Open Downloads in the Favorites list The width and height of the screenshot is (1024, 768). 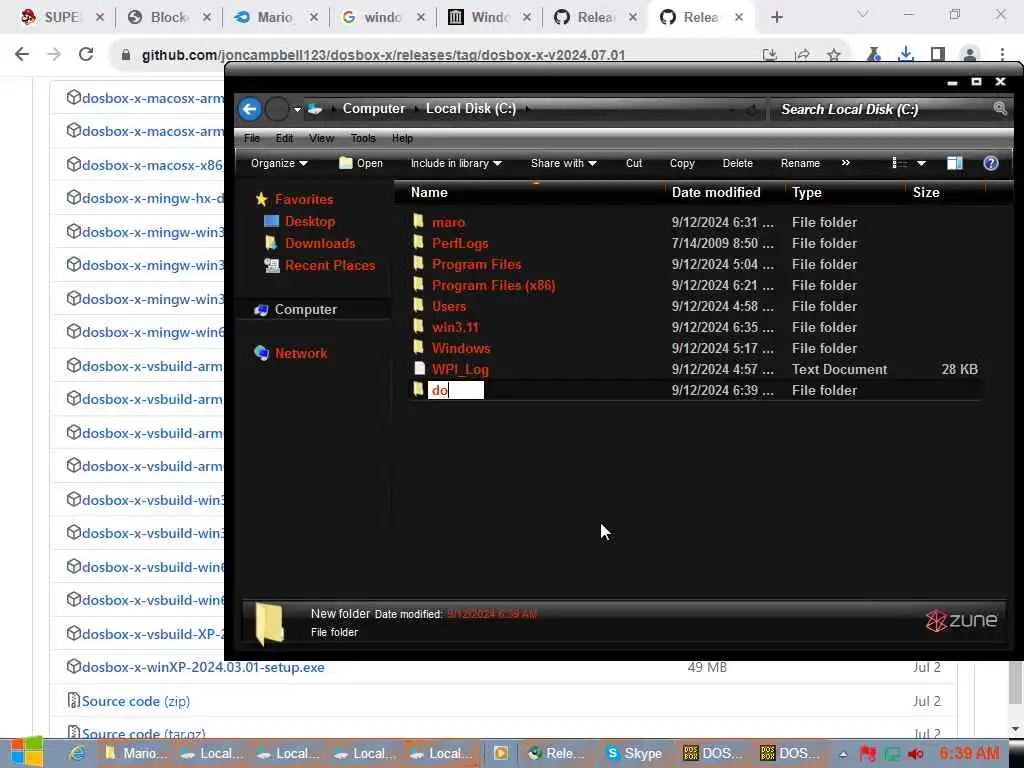[319, 243]
